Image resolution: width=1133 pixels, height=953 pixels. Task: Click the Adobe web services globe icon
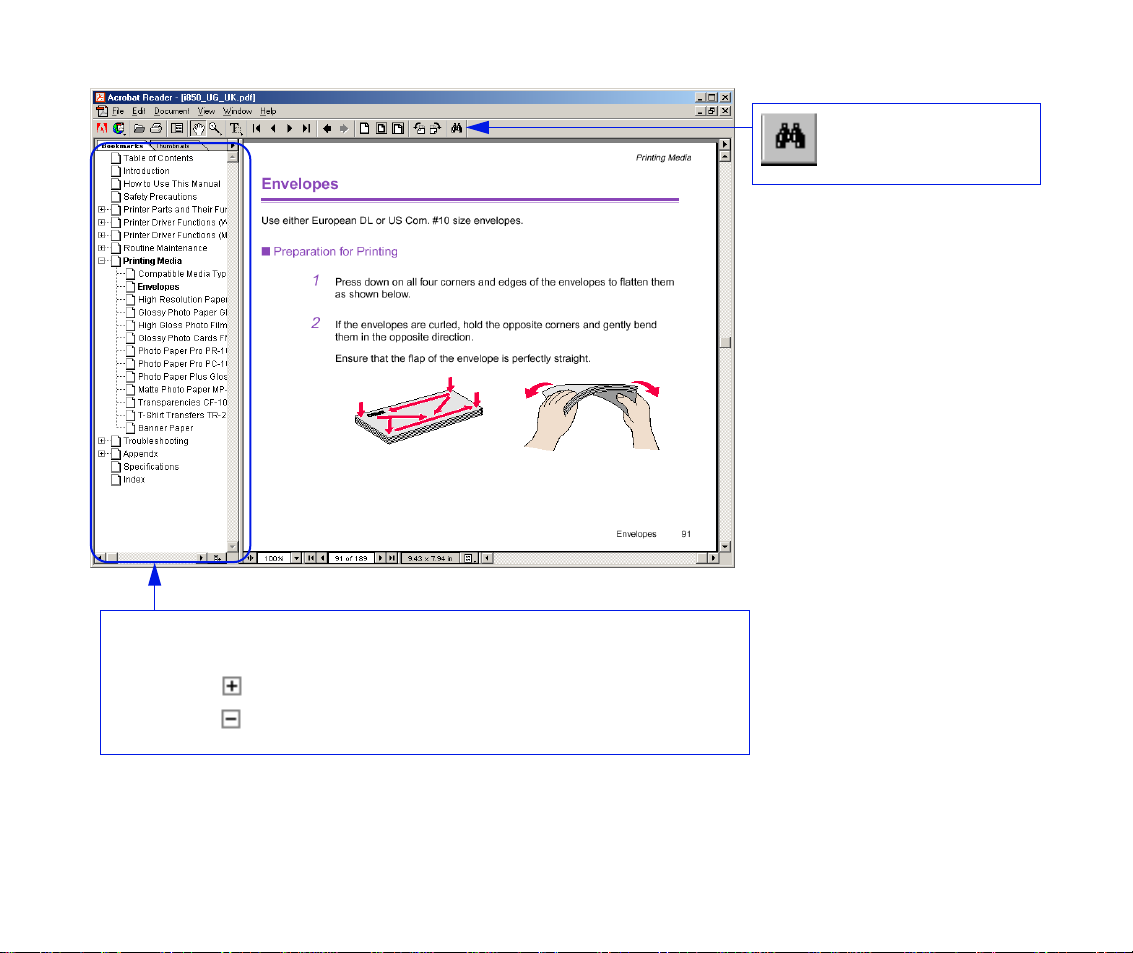click(119, 129)
